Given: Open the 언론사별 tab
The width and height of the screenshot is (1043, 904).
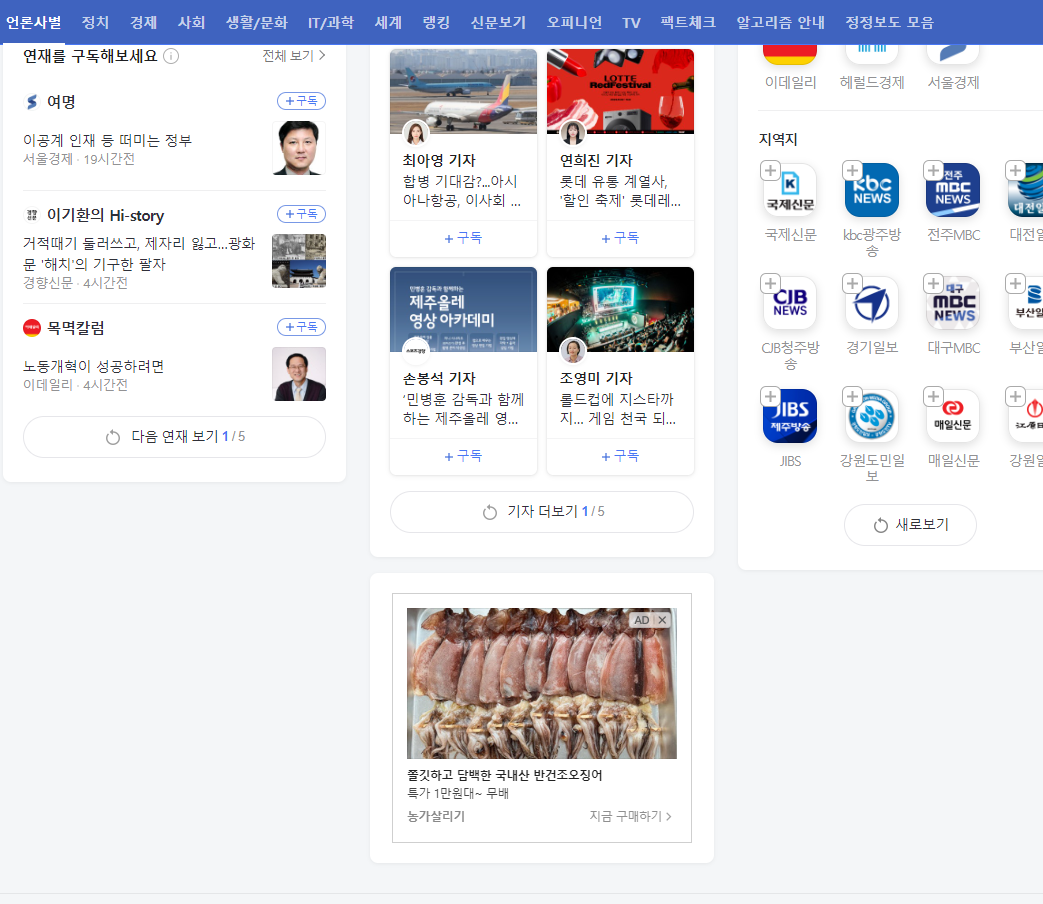Looking at the screenshot, I should (x=33, y=23).
